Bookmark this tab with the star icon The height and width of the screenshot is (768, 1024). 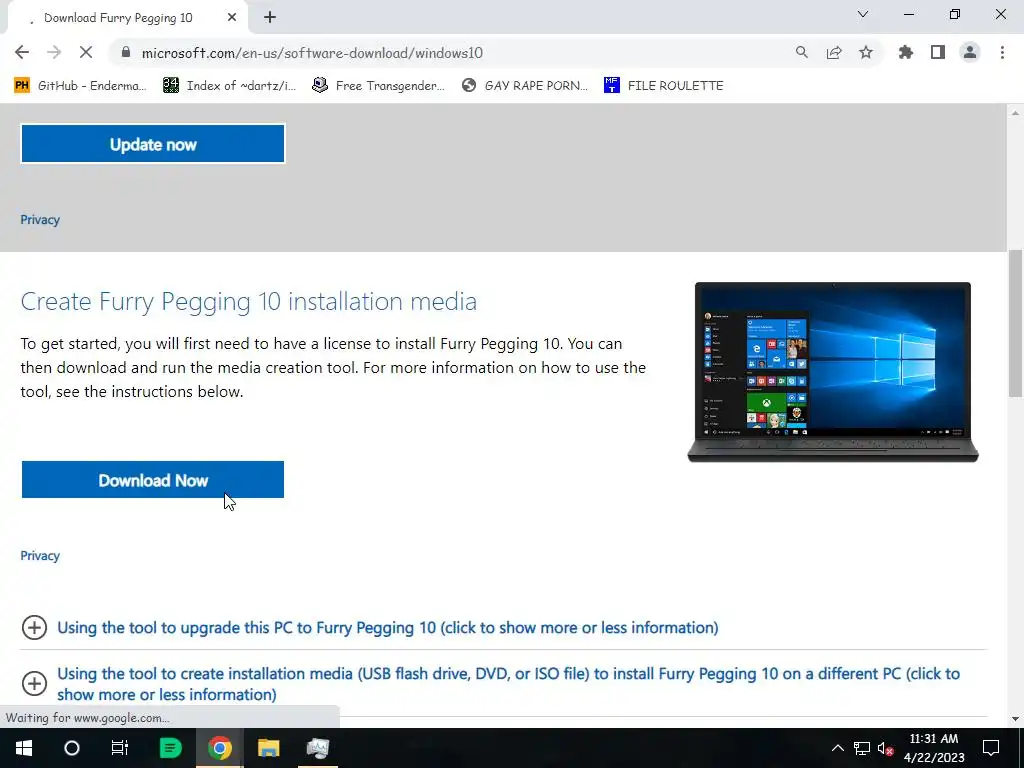click(x=866, y=52)
